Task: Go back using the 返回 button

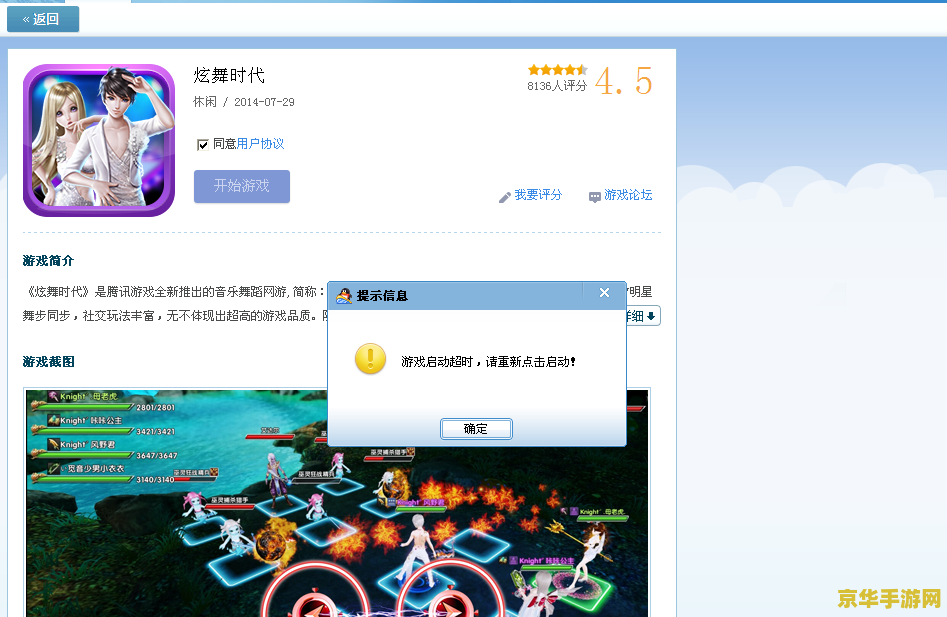Action: point(43,19)
